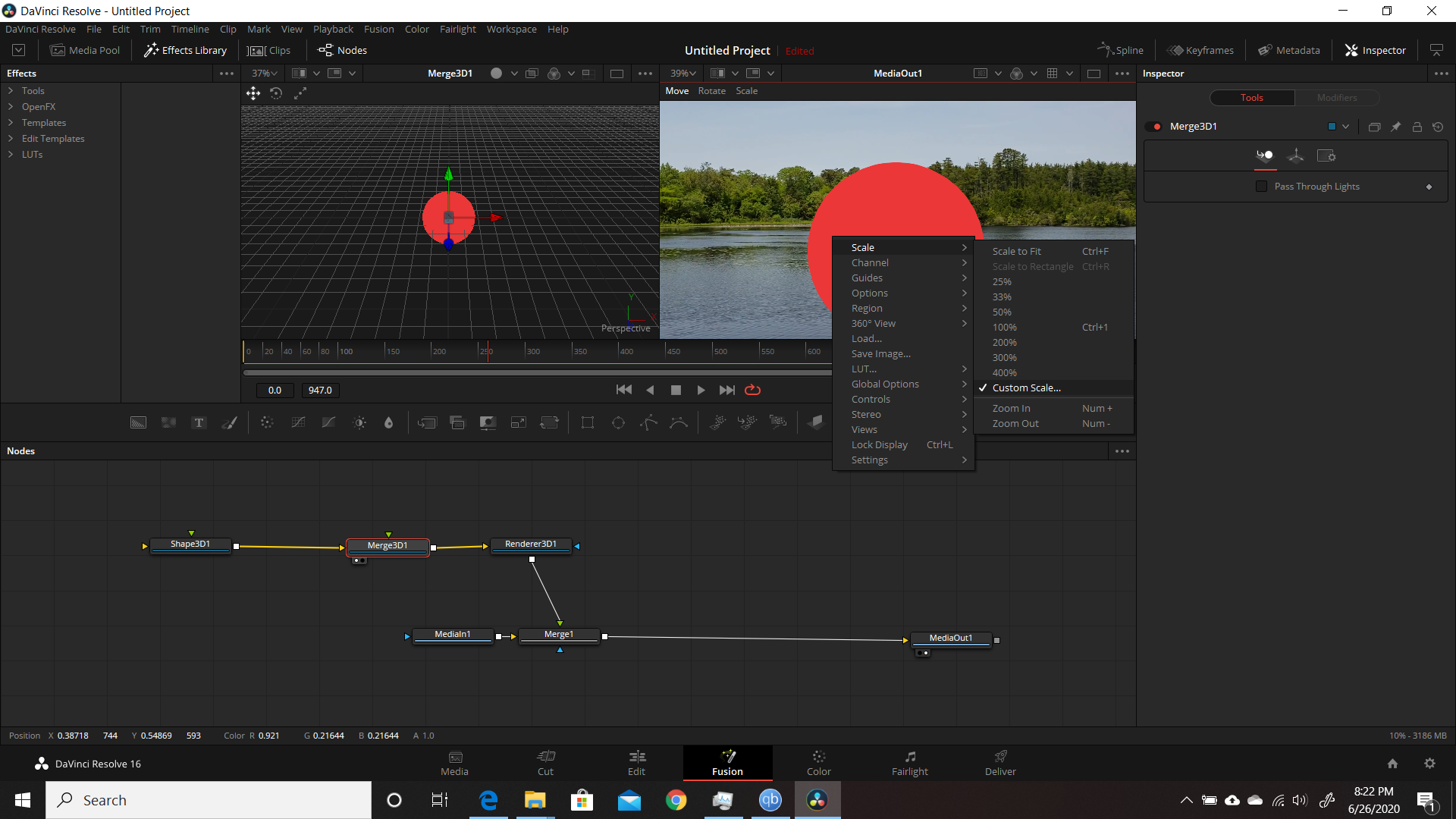Open Inspector panel options menu
The image size is (1456, 819).
1441,74
